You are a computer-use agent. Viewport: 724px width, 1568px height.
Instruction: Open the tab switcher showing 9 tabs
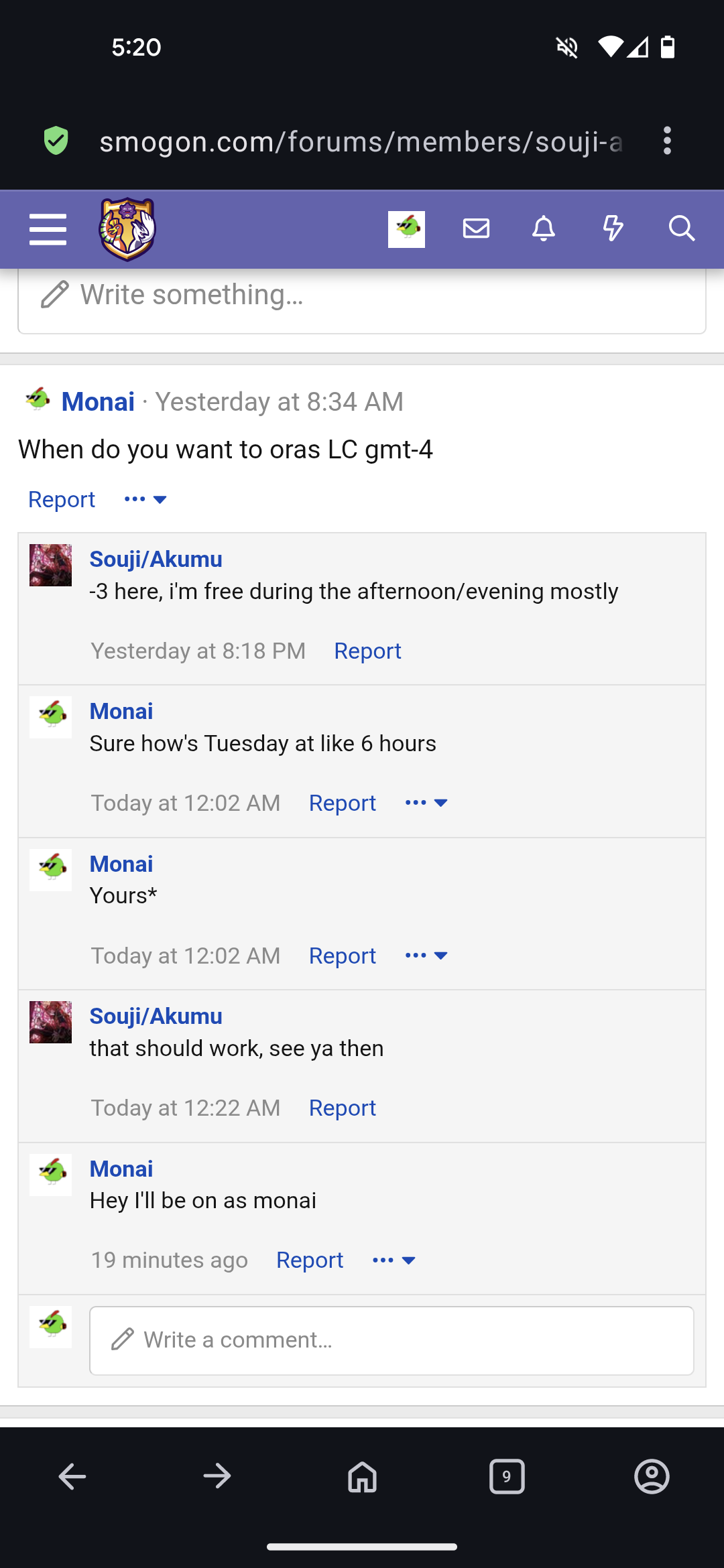(x=507, y=1475)
